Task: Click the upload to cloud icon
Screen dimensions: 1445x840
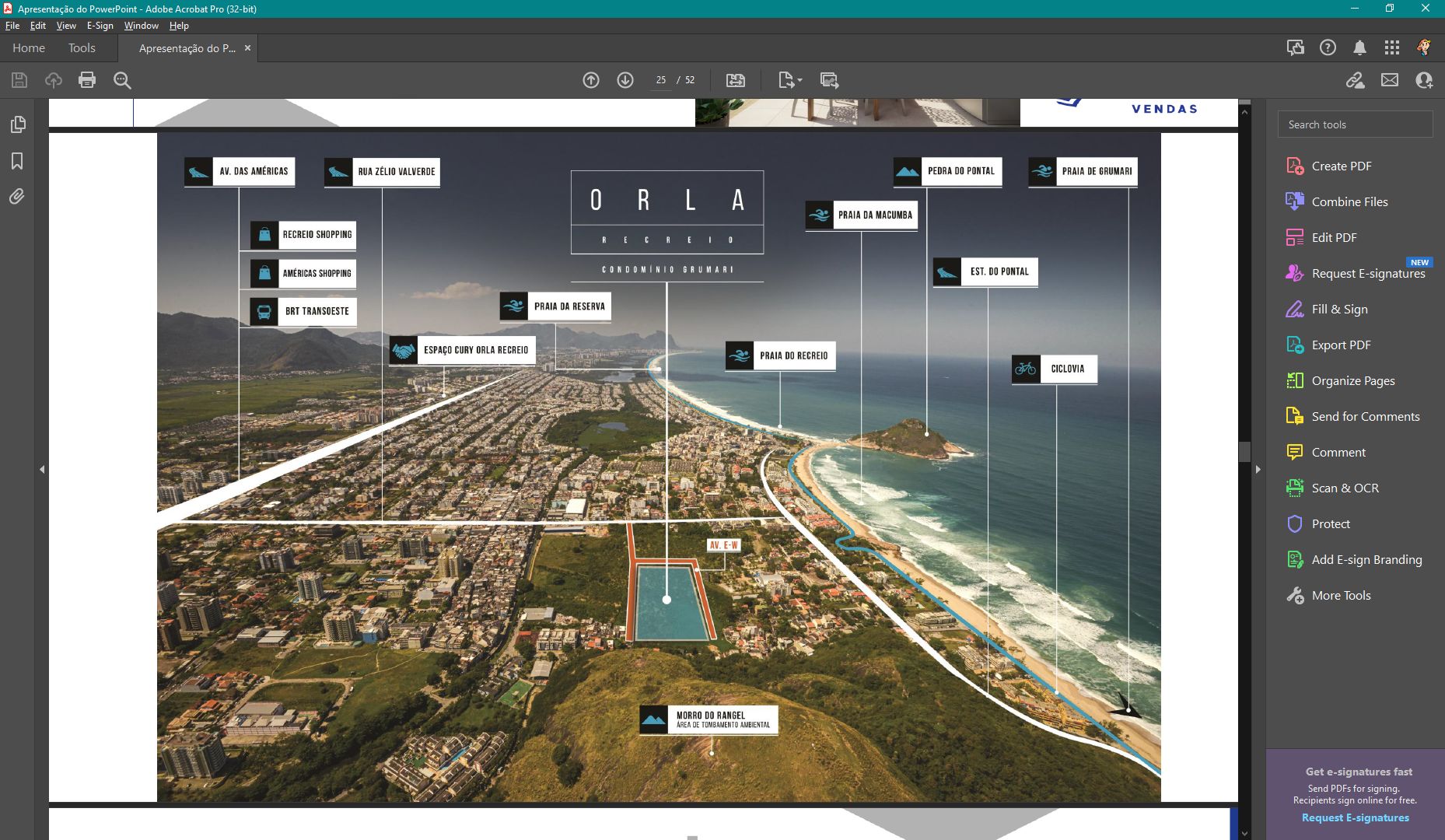Action: click(53, 80)
